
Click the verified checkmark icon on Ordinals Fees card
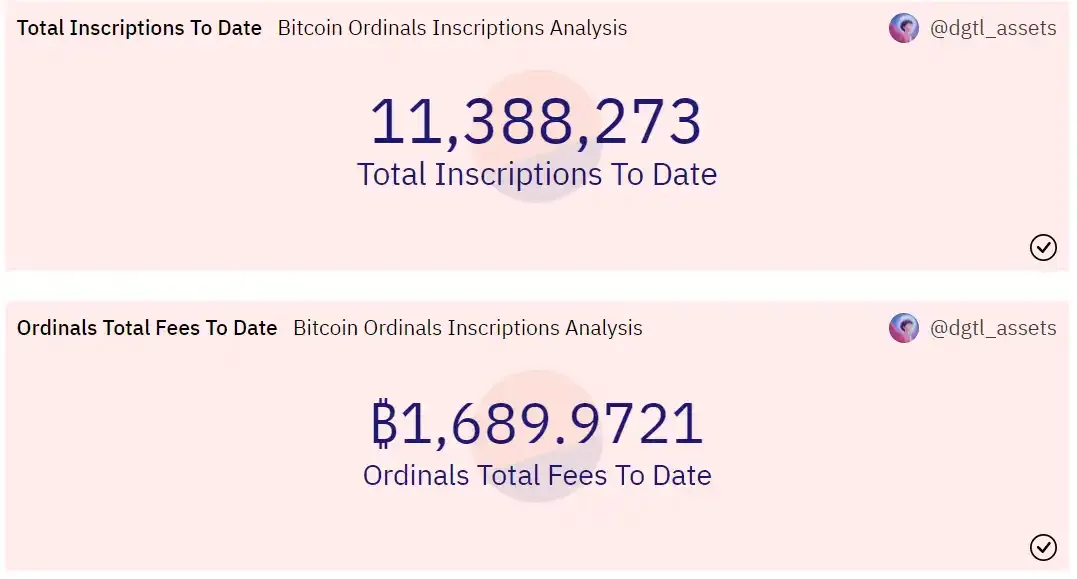point(1043,547)
